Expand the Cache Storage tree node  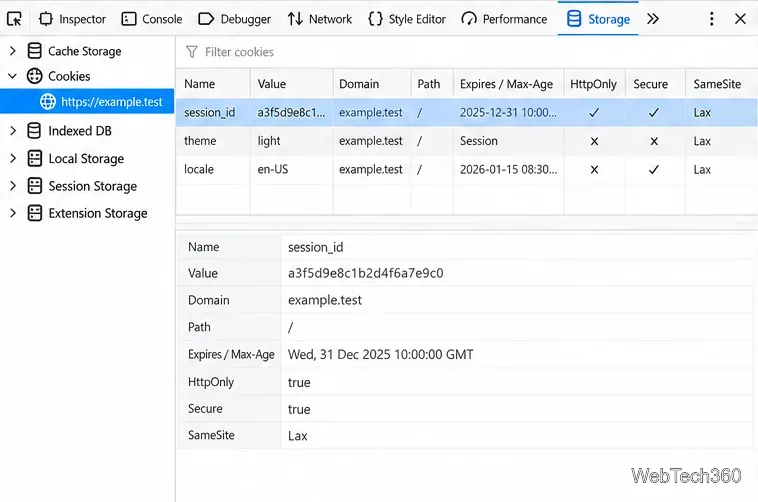pos(13,51)
